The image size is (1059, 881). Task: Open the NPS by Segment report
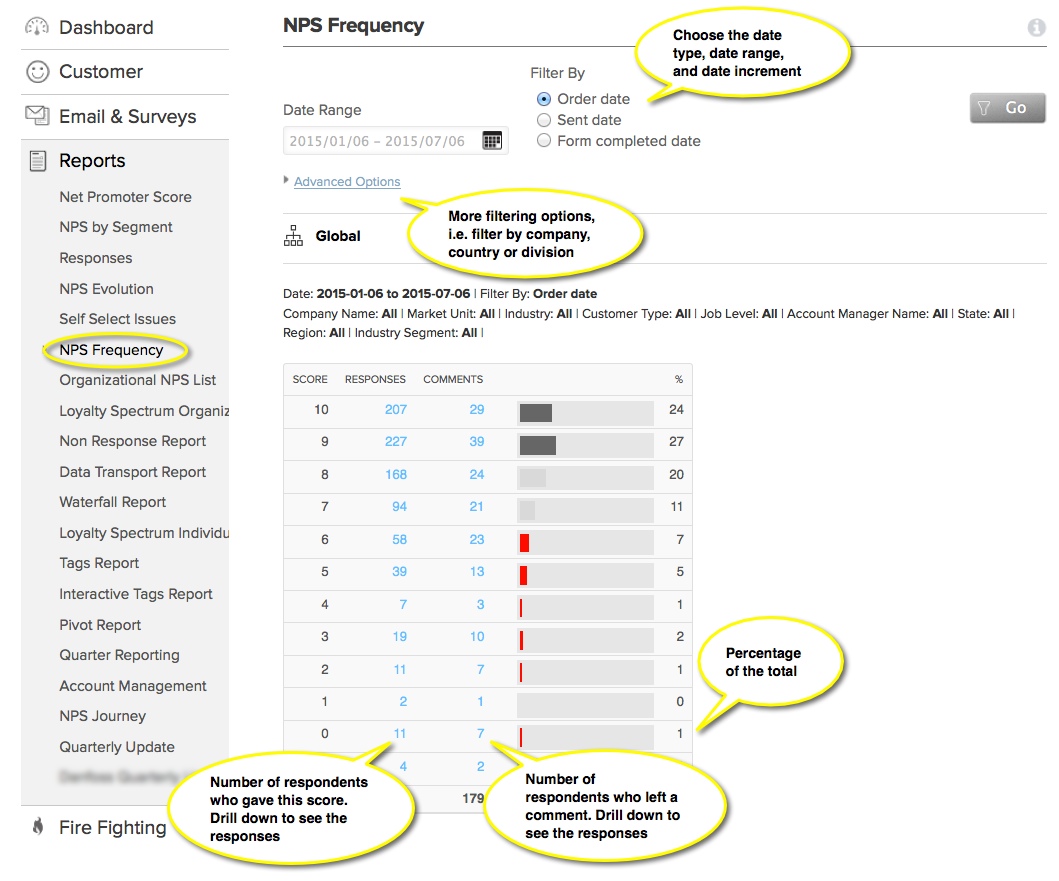tap(116, 227)
